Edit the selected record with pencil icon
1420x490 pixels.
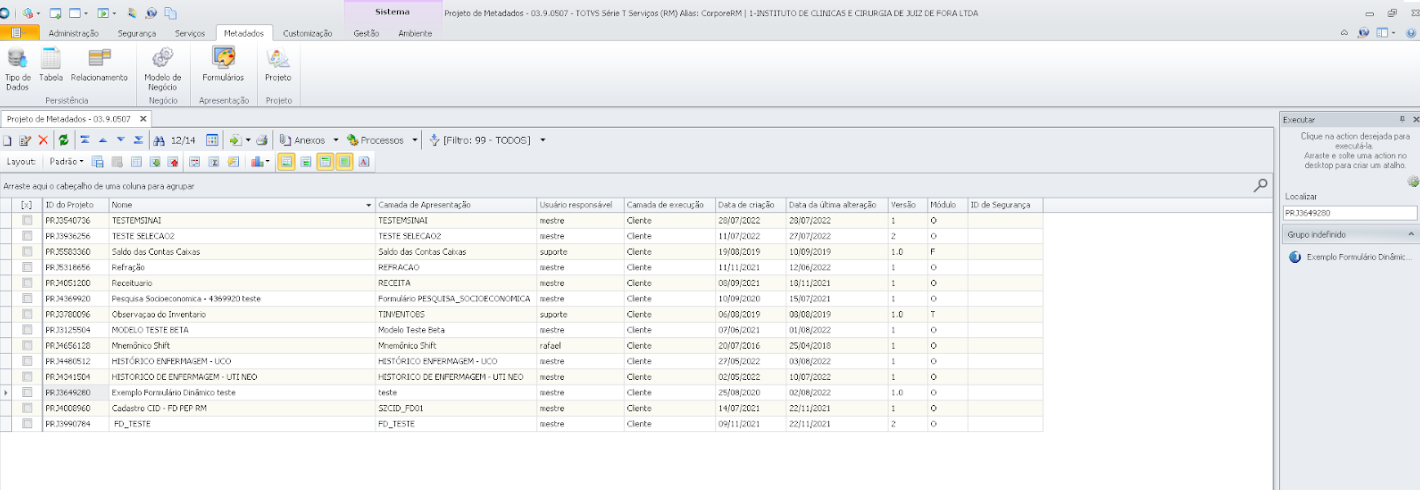(25, 140)
